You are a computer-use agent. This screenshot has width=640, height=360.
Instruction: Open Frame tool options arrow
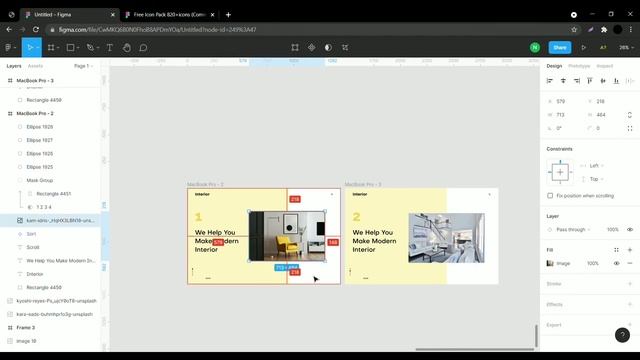[x=58, y=48]
